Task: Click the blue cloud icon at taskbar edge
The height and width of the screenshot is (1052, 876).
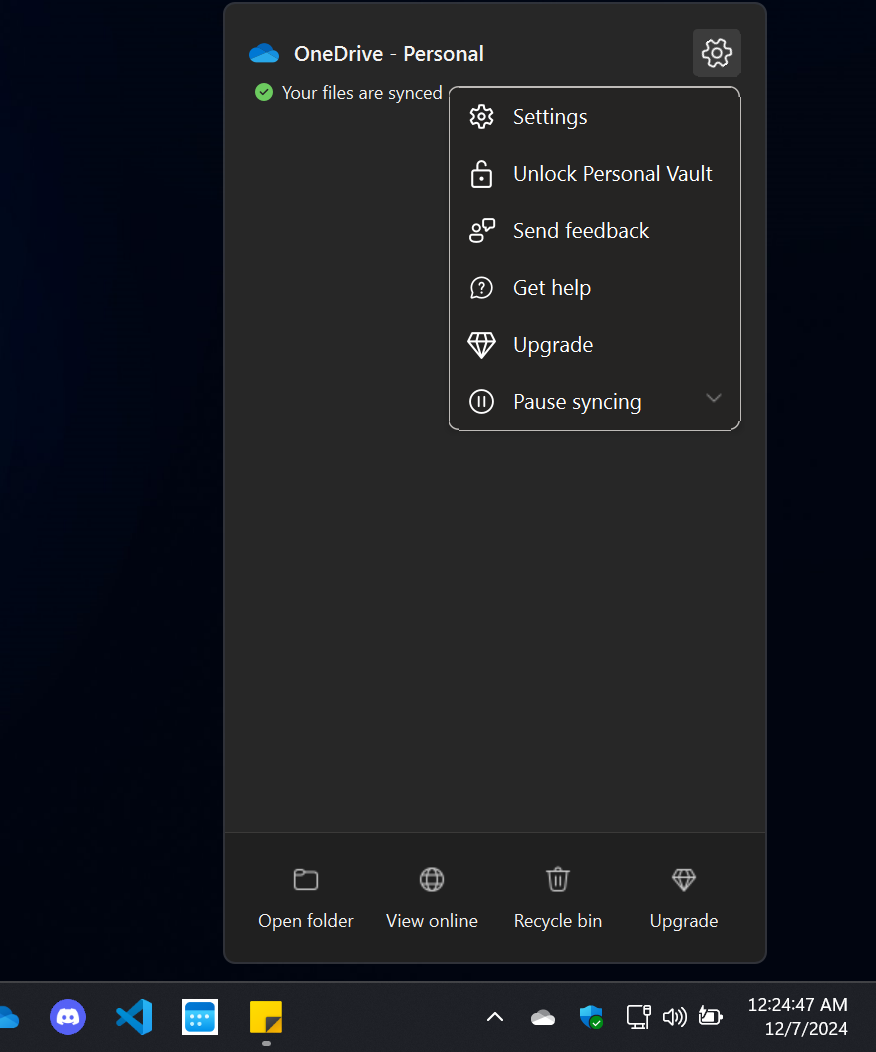Action: tap(8, 1017)
